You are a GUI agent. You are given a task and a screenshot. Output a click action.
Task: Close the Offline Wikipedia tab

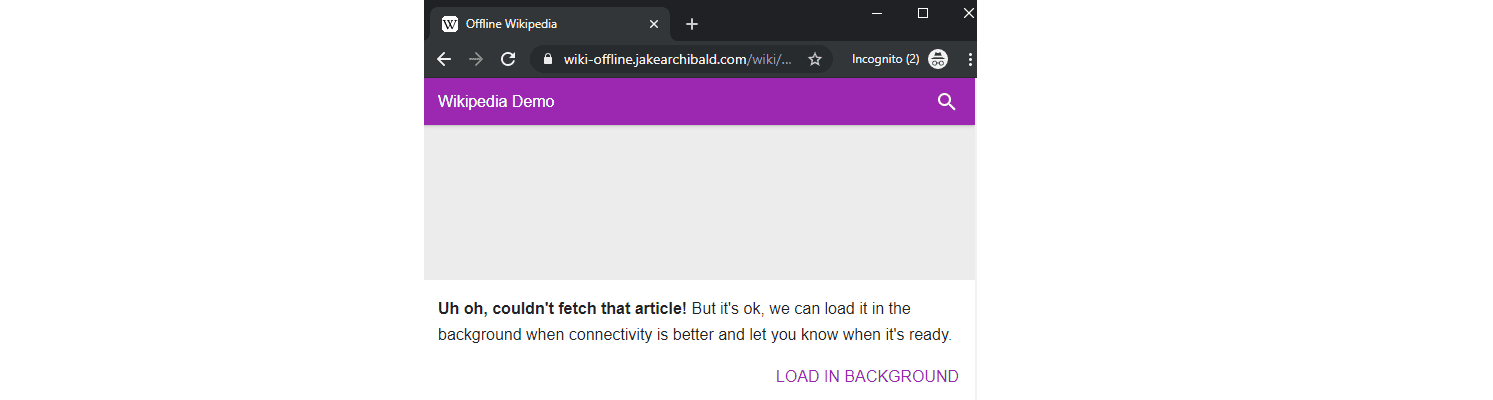point(654,24)
